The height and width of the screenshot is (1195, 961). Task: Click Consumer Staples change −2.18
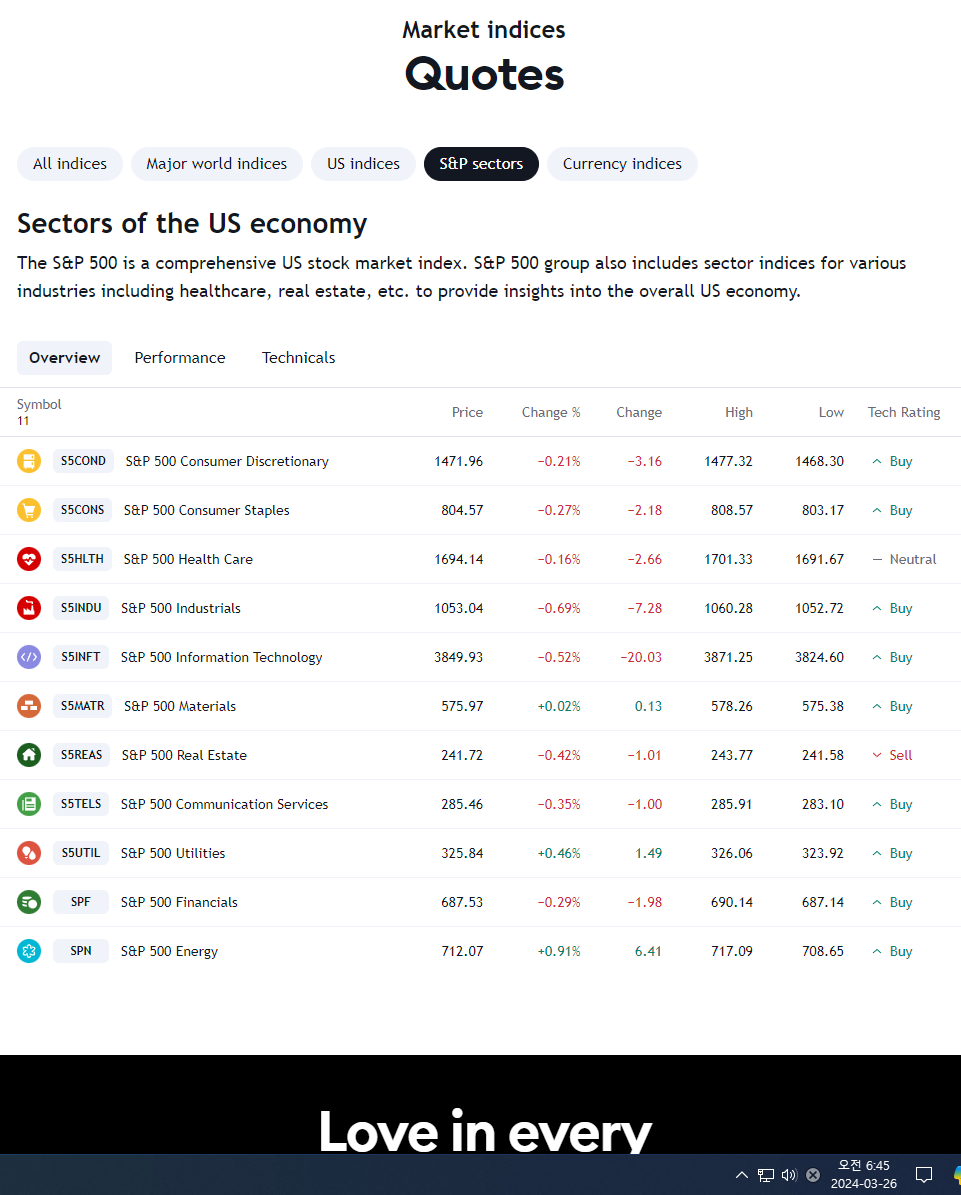click(645, 510)
